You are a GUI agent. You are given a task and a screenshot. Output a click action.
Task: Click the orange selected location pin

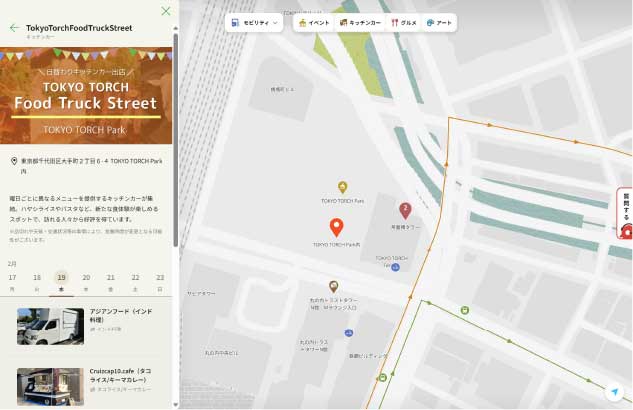[x=336, y=228]
